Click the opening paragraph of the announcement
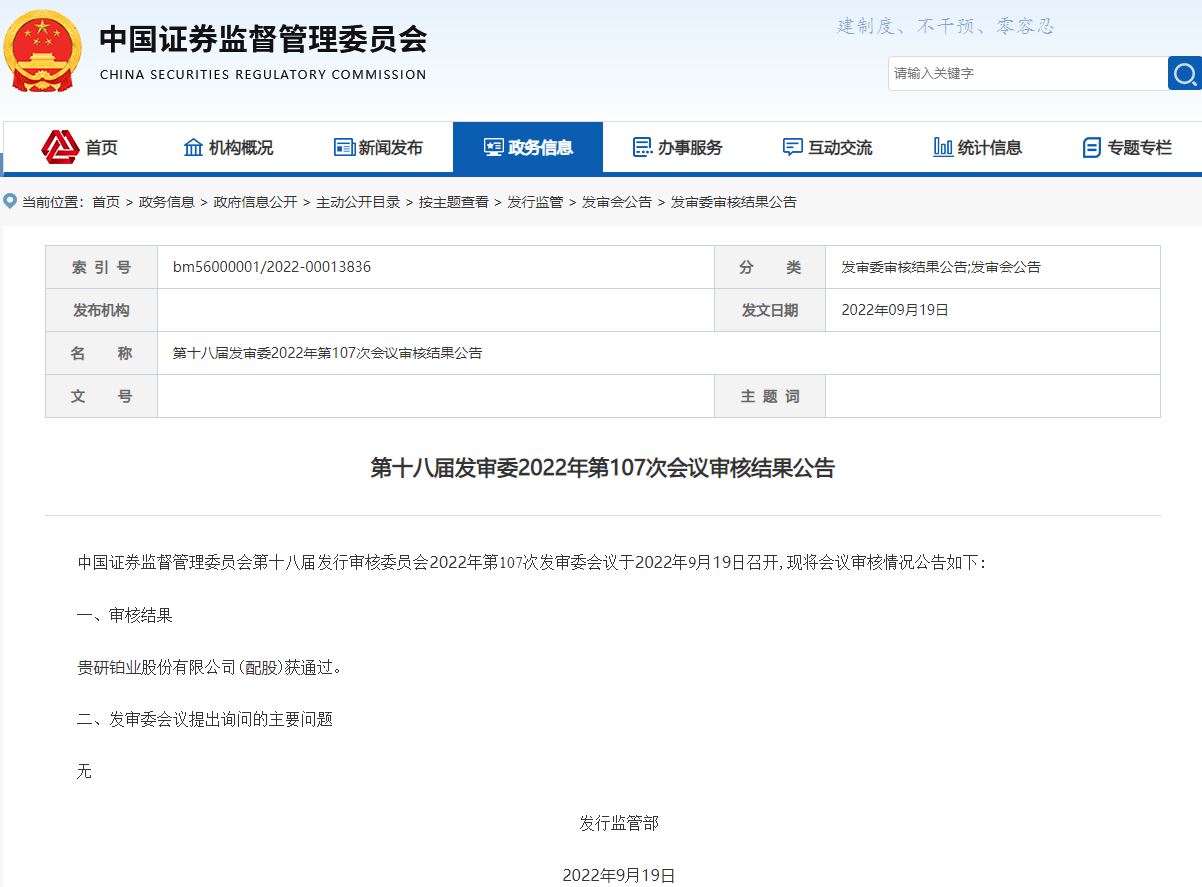The image size is (1202, 887). (x=532, y=563)
